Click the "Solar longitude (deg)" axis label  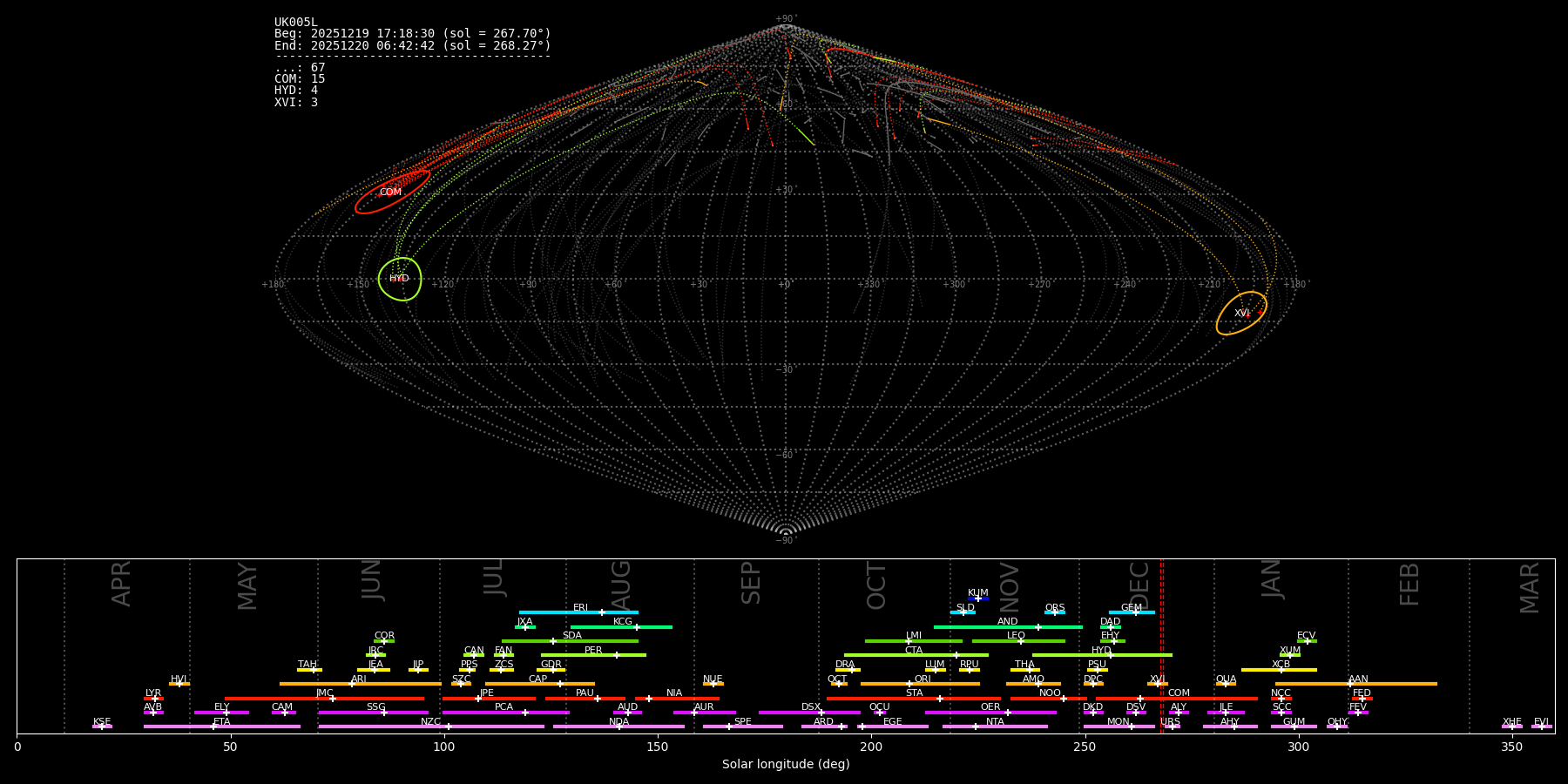pyautogui.click(x=786, y=765)
